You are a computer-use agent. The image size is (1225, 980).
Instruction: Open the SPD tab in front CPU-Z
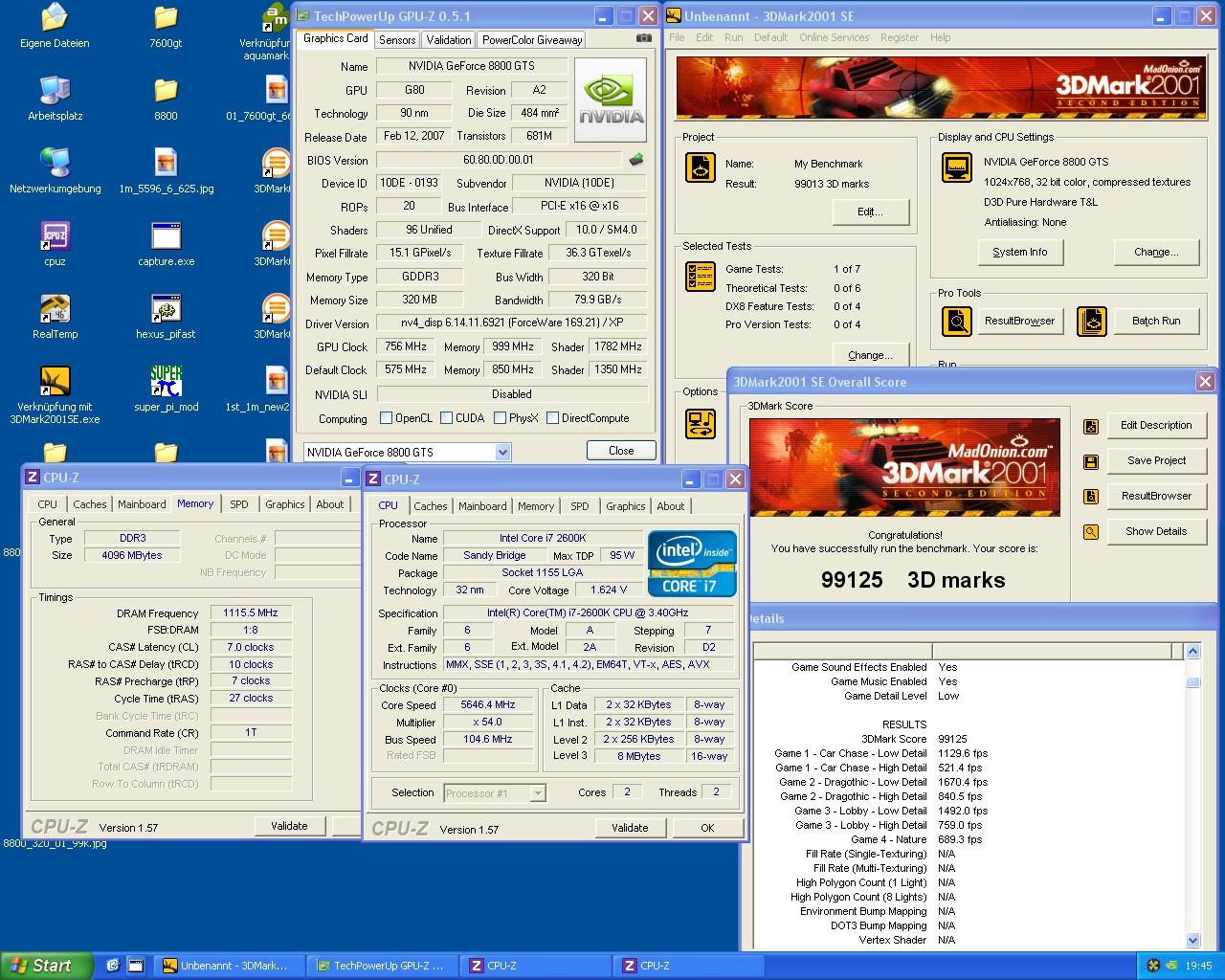[580, 506]
